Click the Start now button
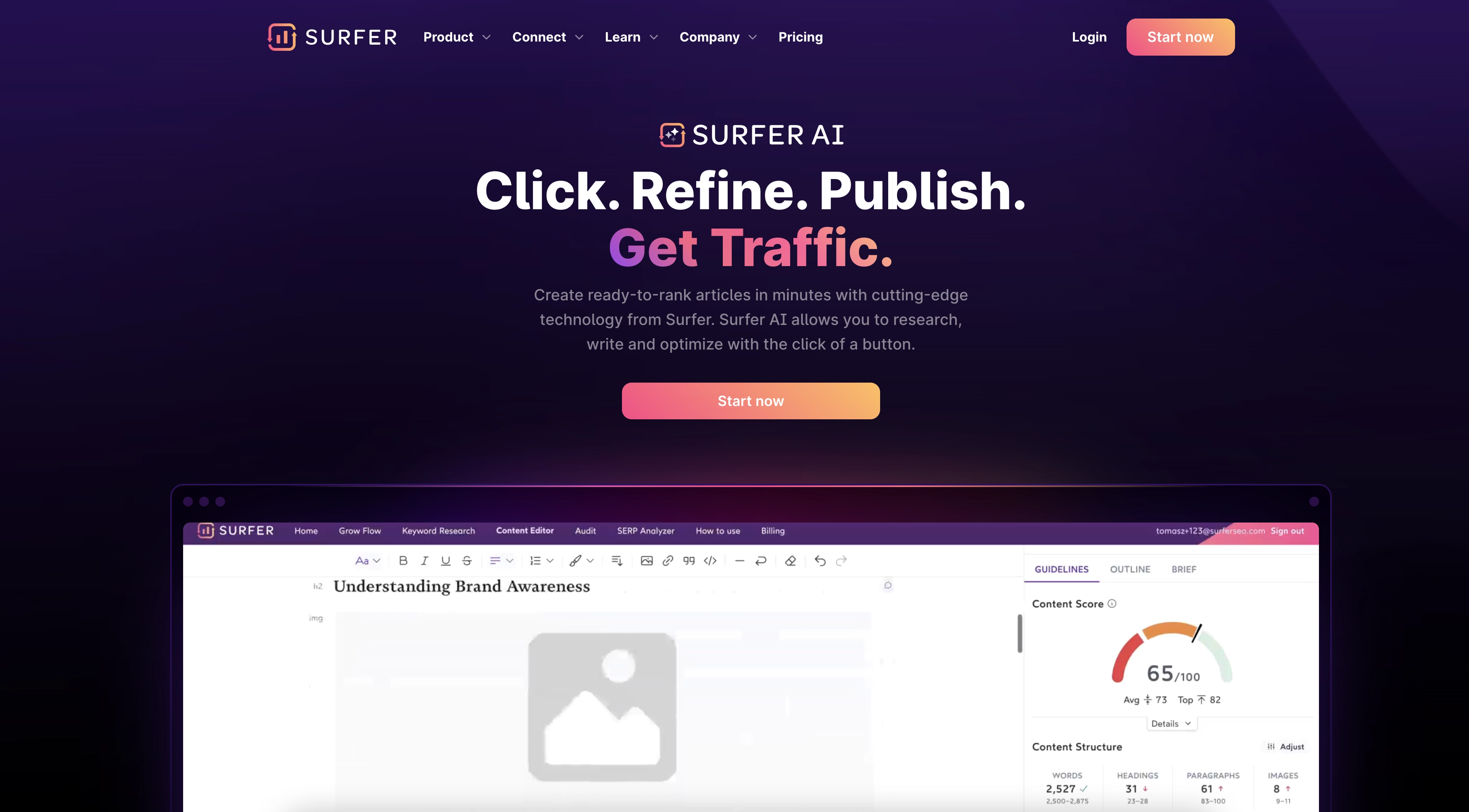This screenshot has height=812, width=1469. (750, 400)
